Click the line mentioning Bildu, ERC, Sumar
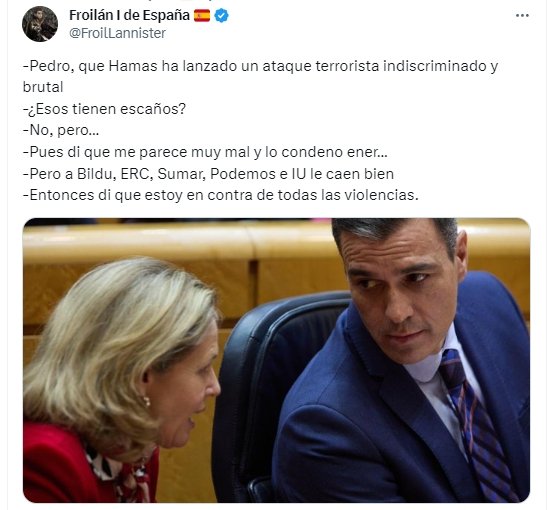Viewport: 554px width, 510px height. tap(208, 174)
